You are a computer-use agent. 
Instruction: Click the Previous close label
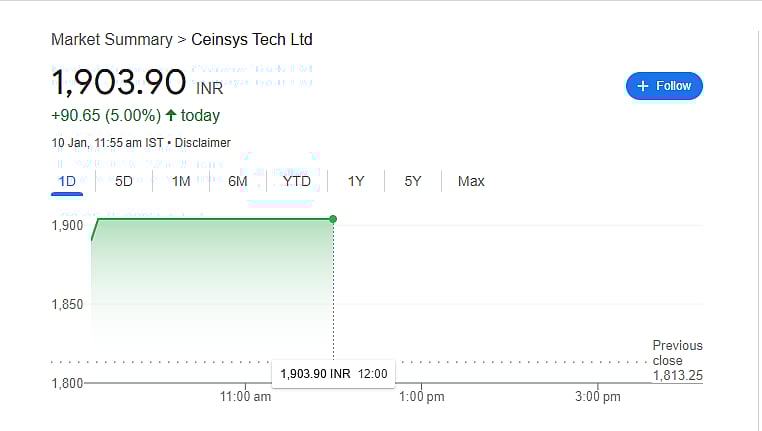tap(677, 352)
